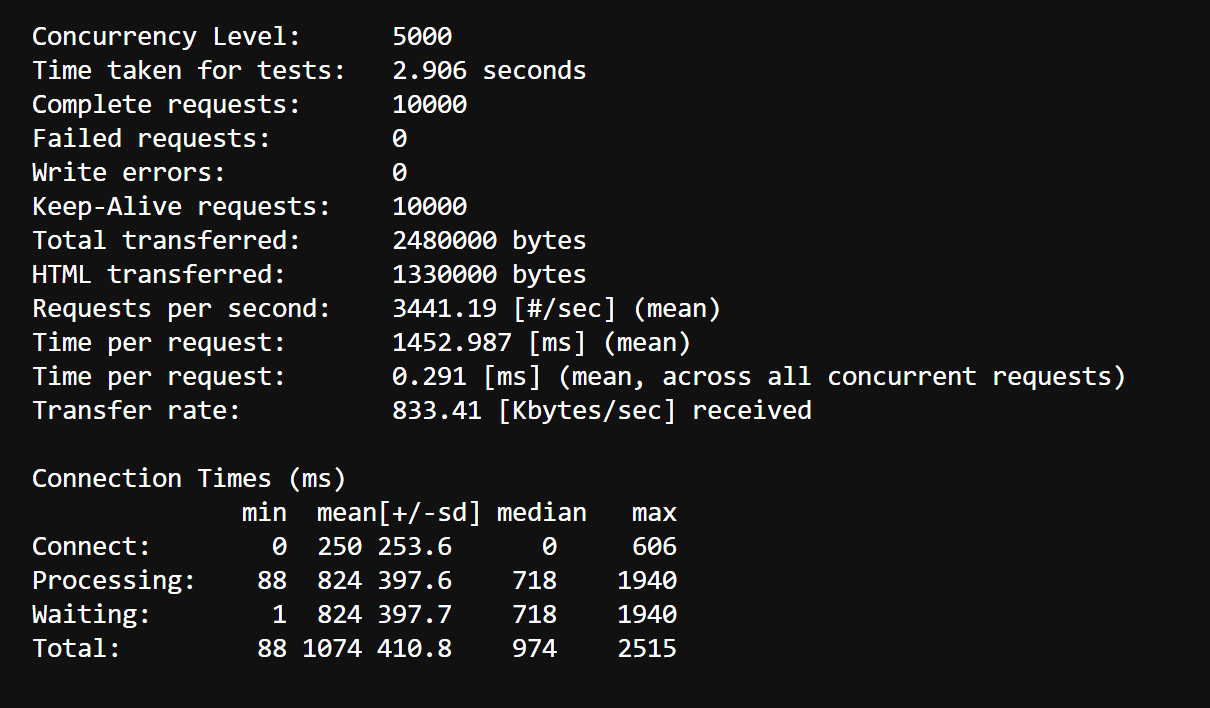Click the "1330000 bytes" HTML transferred value
Screen dimensions: 1210x708
point(489,275)
